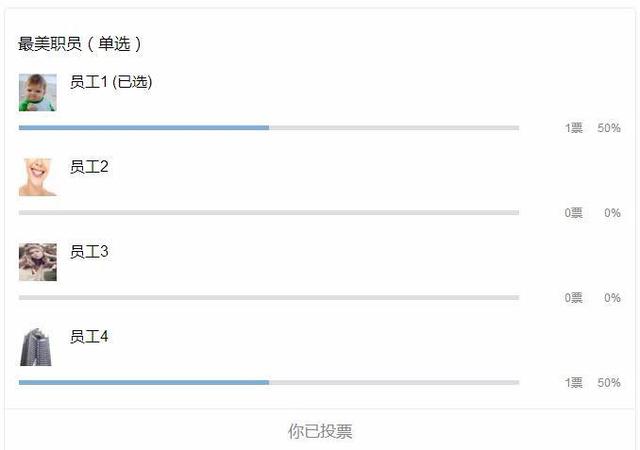Click the photo avatar for 员工3

point(37,262)
